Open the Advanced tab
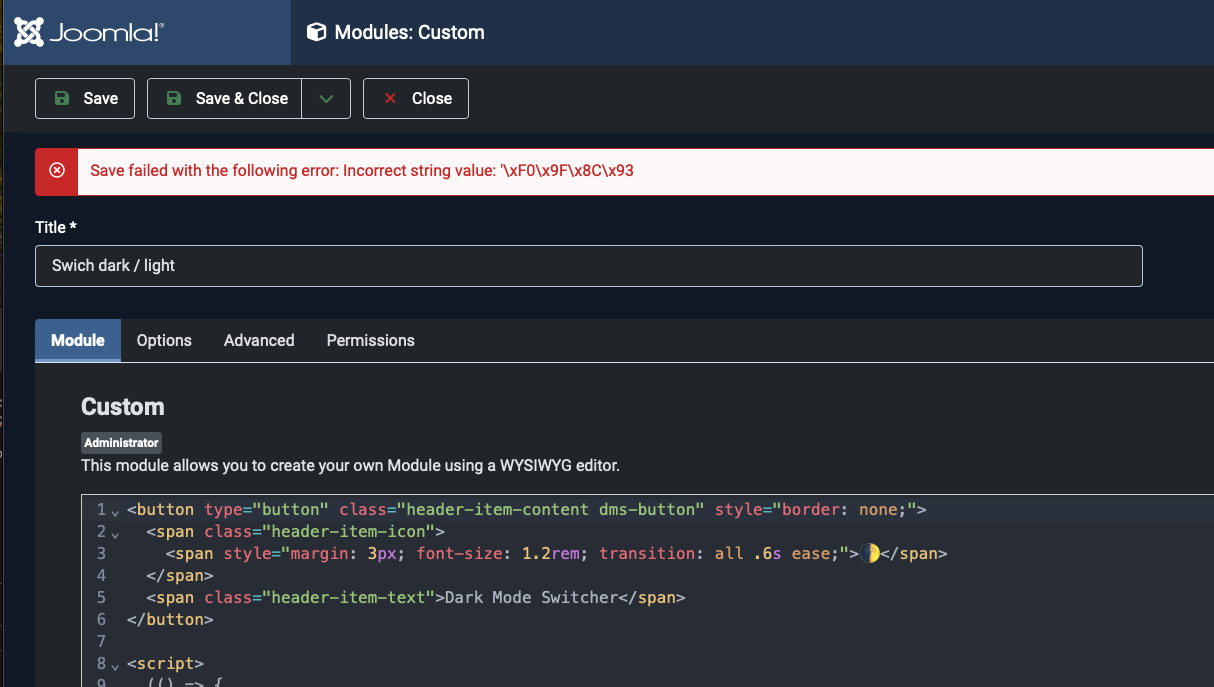This screenshot has height=687, width=1214. [x=259, y=341]
